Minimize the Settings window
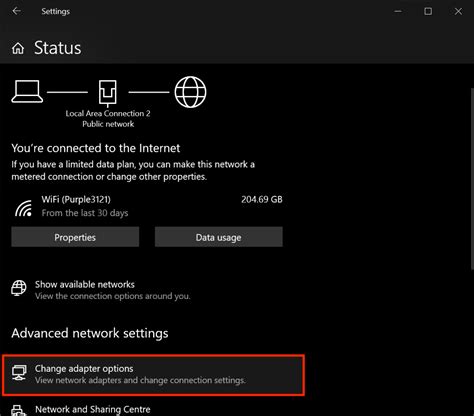Screen dimensions: 474x416 (398, 11)
